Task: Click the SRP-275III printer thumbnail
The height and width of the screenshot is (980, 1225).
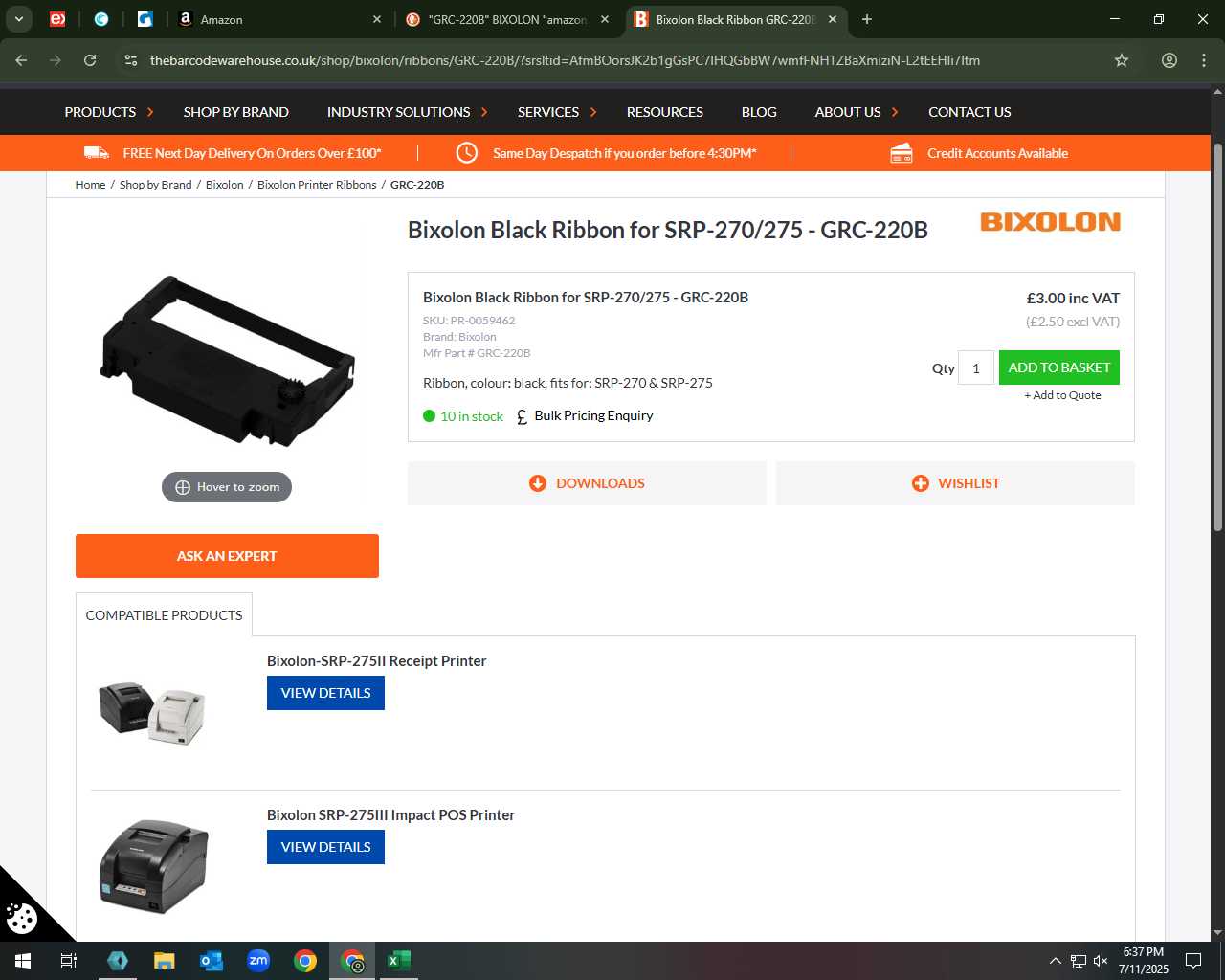Action: coord(153,866)
